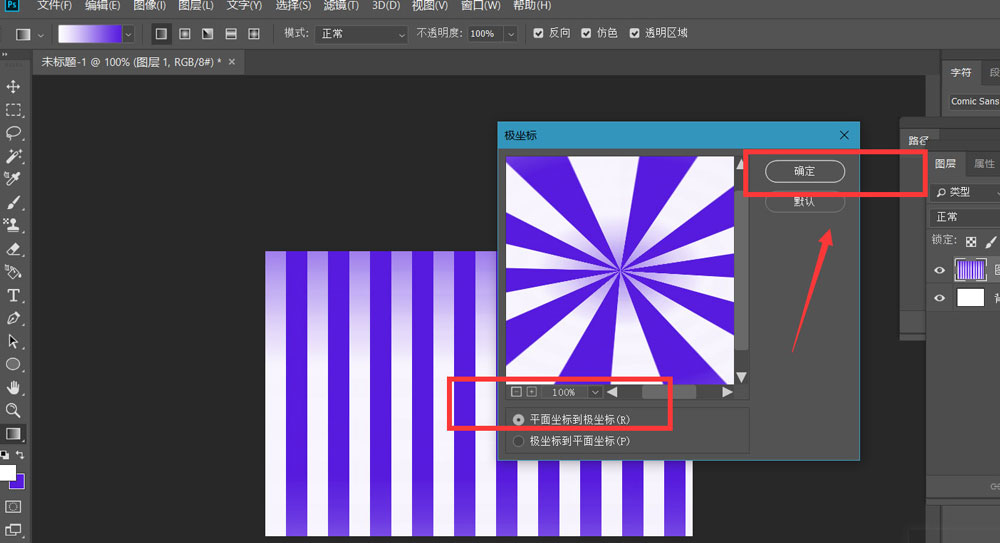
Task: Click the 确定 button in dialog
Action: coord(805,171)
